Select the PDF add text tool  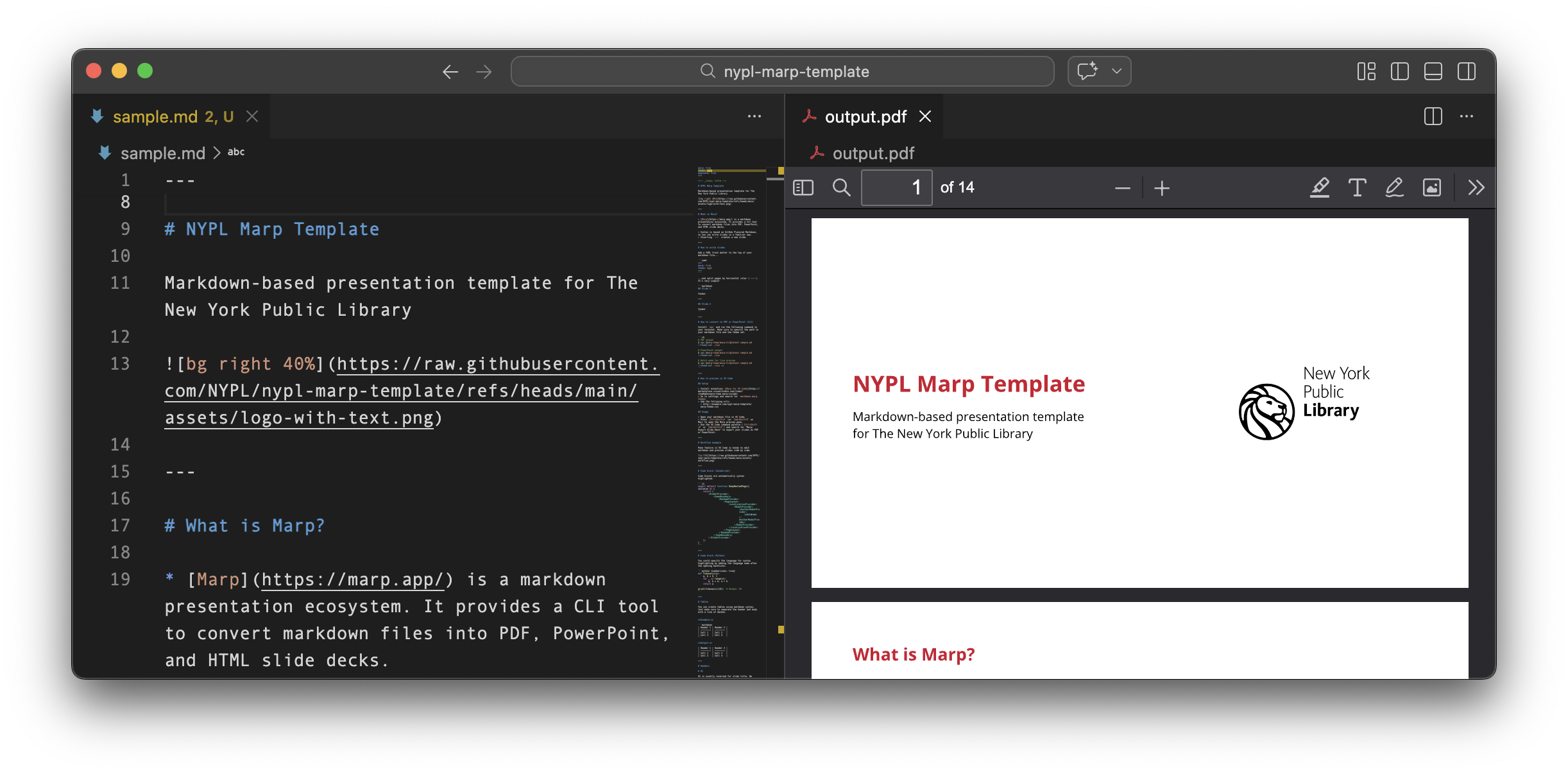tap(1357, 187)
